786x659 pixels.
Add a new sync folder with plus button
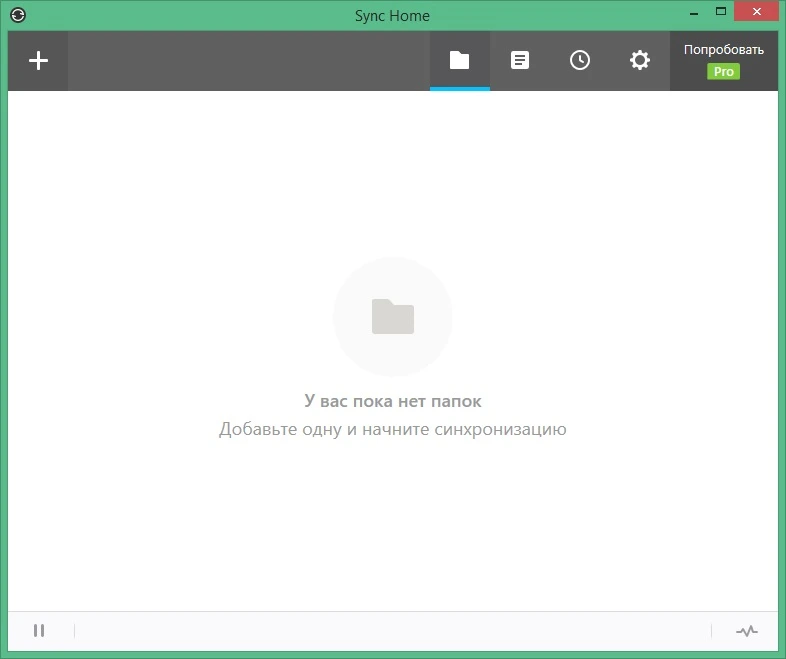[x=38, y=61]
